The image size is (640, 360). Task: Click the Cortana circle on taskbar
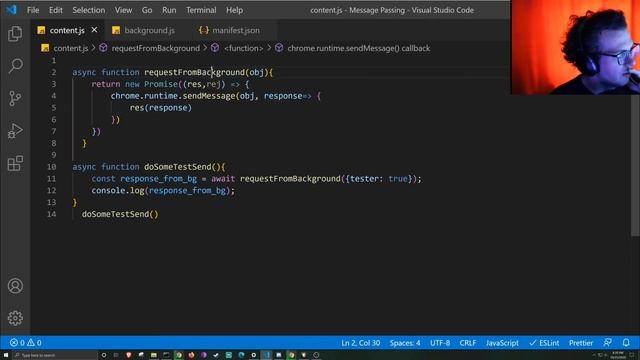[x=104, y=355]
